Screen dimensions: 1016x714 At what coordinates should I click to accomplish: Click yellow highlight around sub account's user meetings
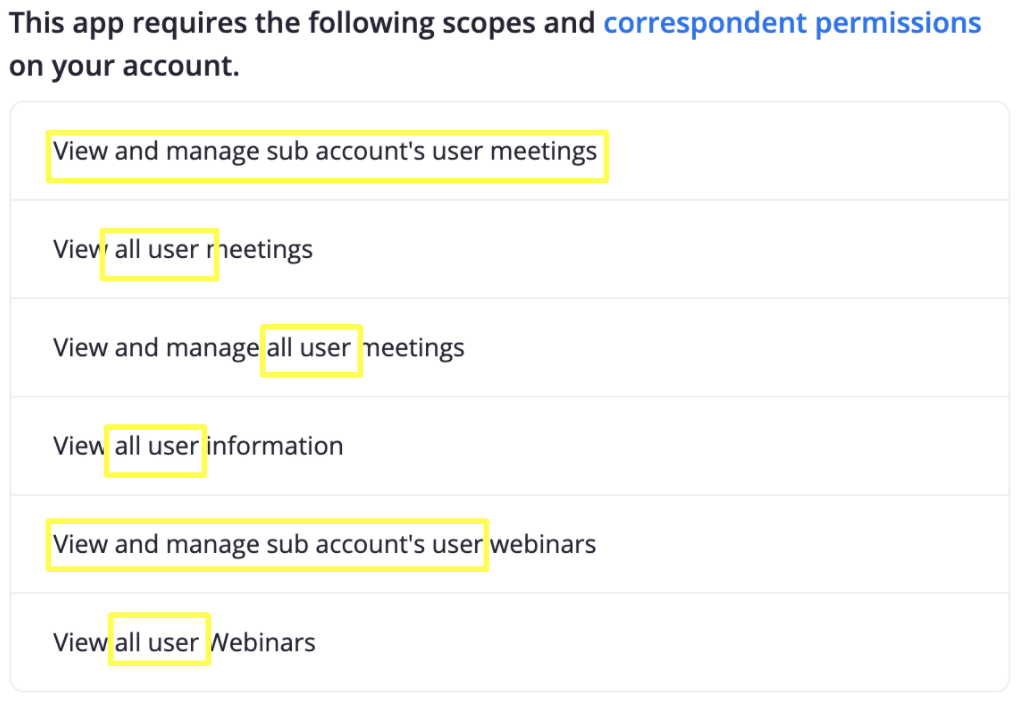pos(327,156)
